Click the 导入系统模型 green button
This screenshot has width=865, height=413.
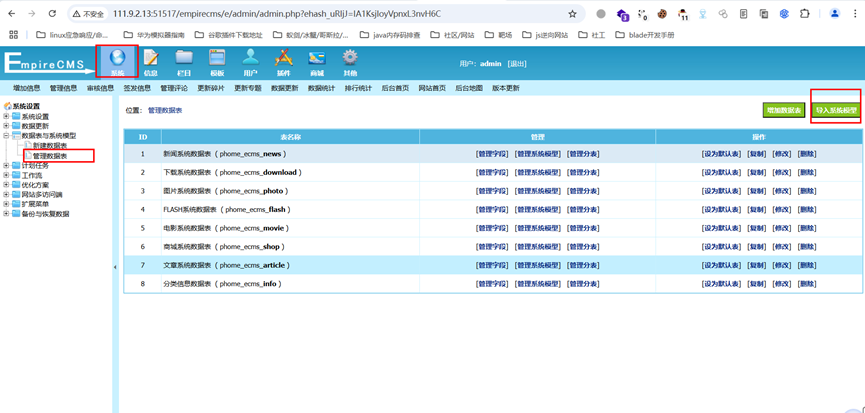(837, 110)
